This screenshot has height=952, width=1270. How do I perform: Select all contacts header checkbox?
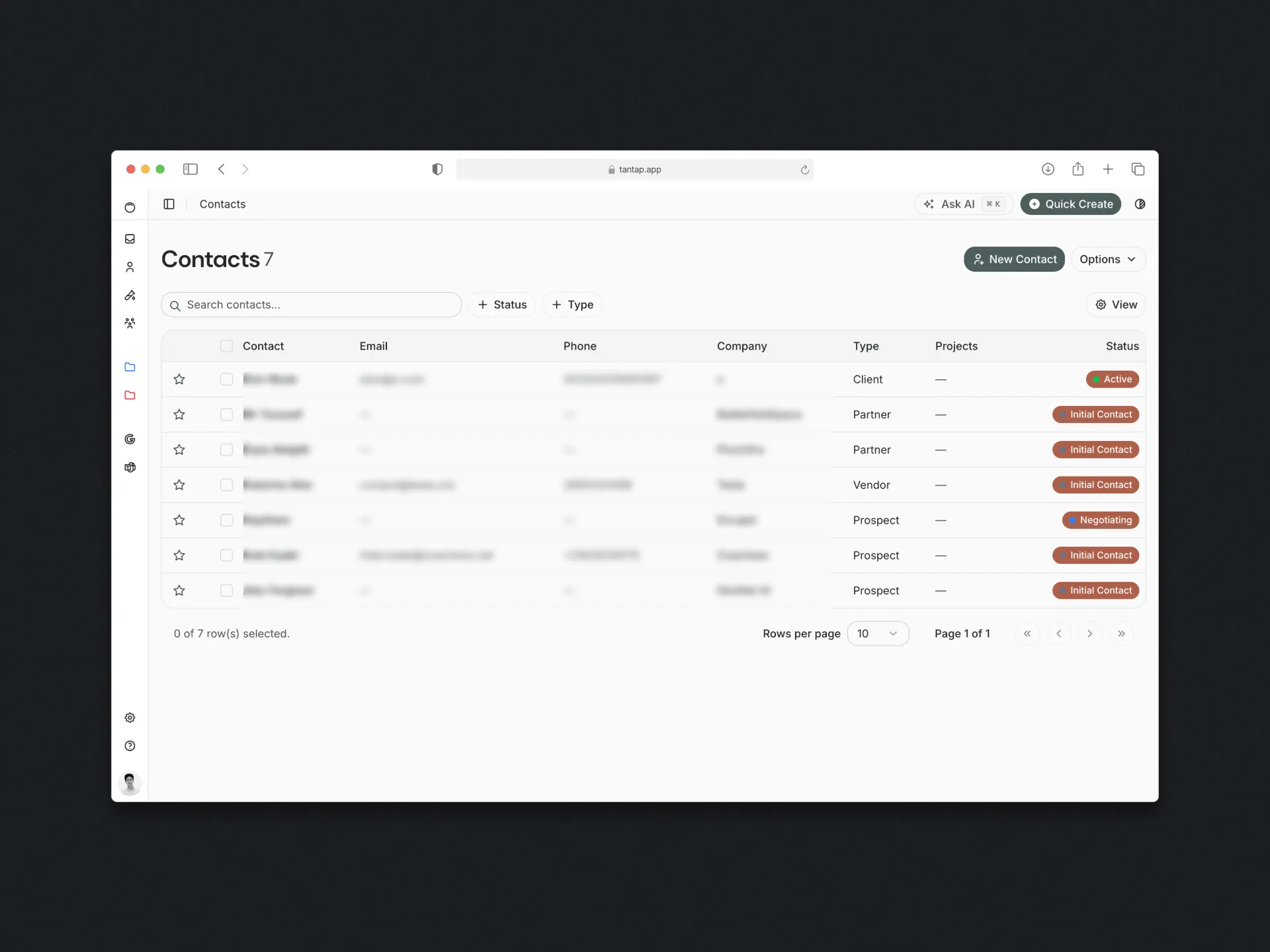click(x=226, y=346)
